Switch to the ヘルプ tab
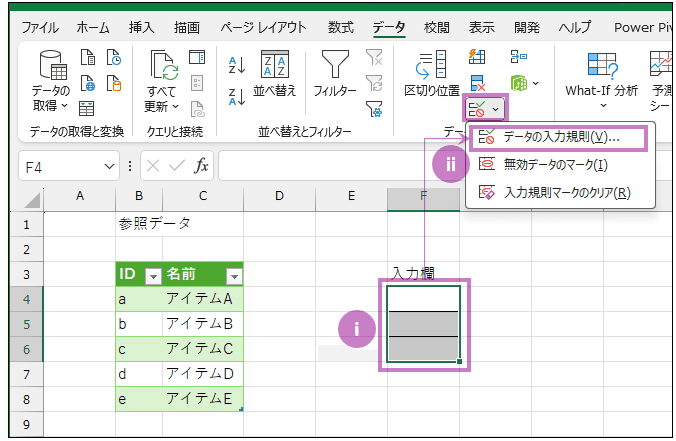 [575, 28]
